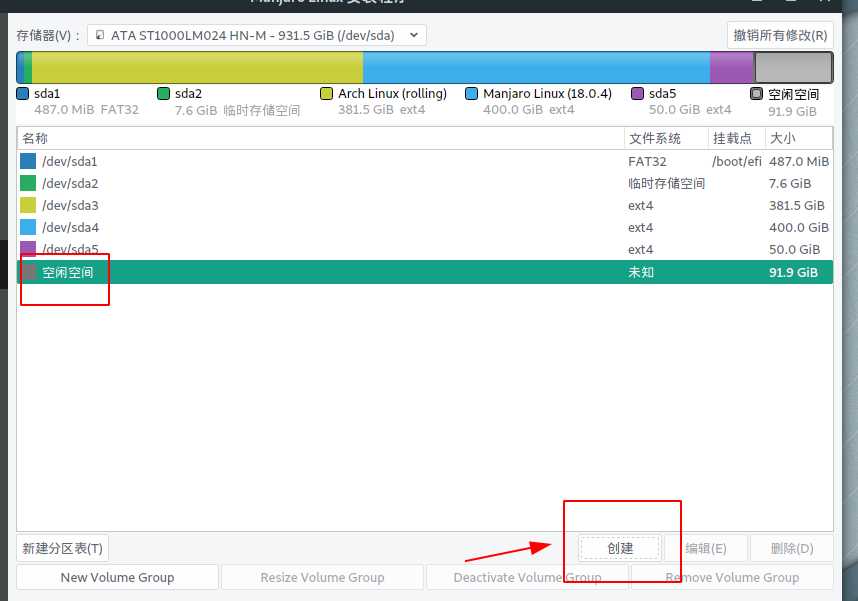The height and width of the screenshot is (601, 858).
Task: Click the sda2 legend color swatch
Action: click(163, 94)
